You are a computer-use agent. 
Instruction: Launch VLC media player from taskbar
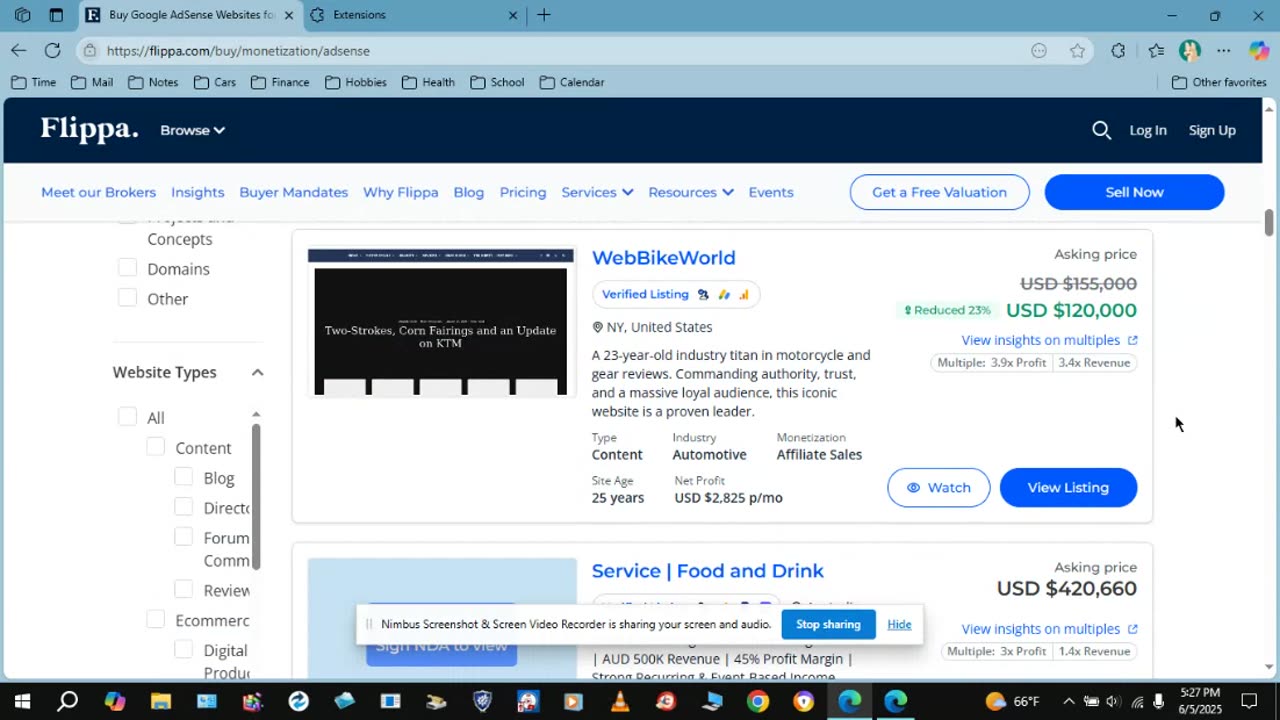pos(620,701)
